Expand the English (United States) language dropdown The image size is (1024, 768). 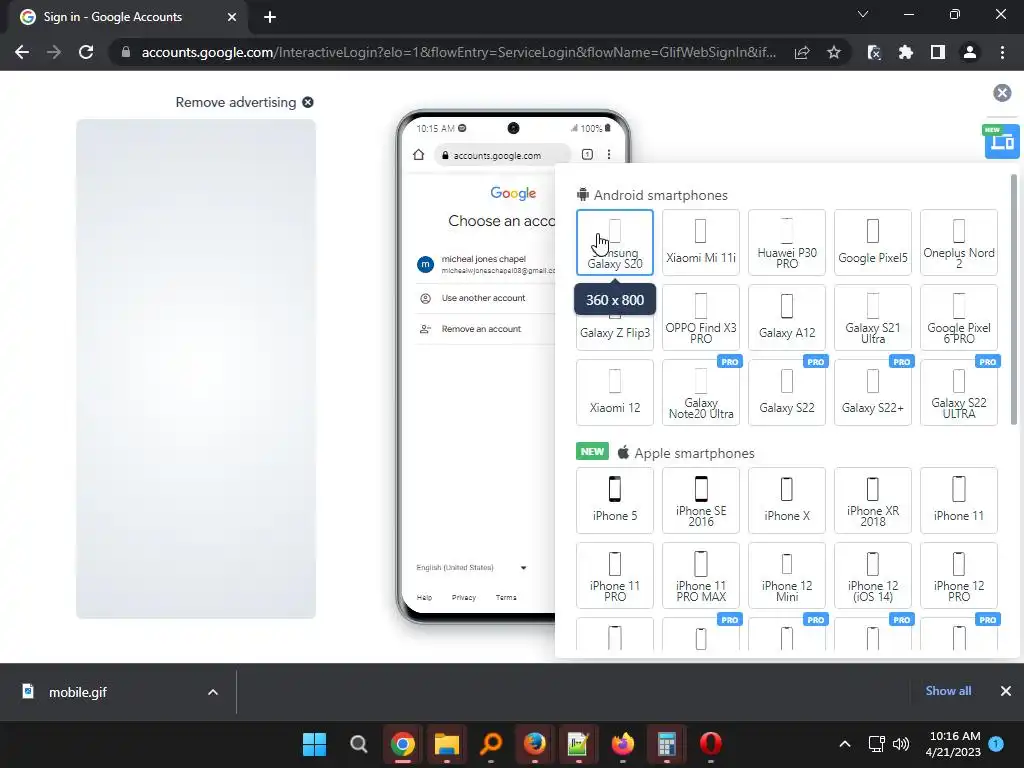(472, 568)
